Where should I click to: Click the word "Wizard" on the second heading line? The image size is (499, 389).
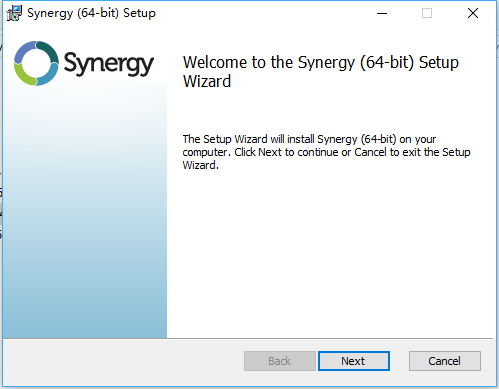click(207, 81)
